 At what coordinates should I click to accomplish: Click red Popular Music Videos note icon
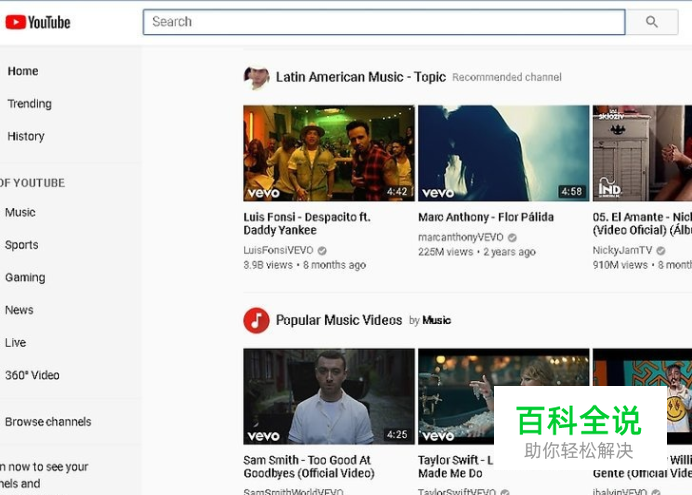tap(256, 320)
